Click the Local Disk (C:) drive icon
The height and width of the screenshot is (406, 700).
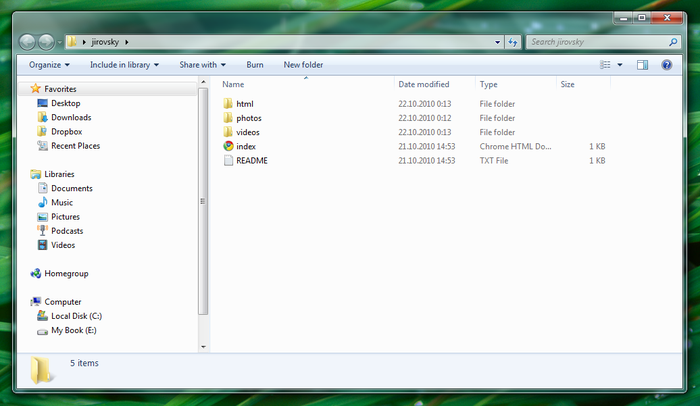(x=42, y=316)
